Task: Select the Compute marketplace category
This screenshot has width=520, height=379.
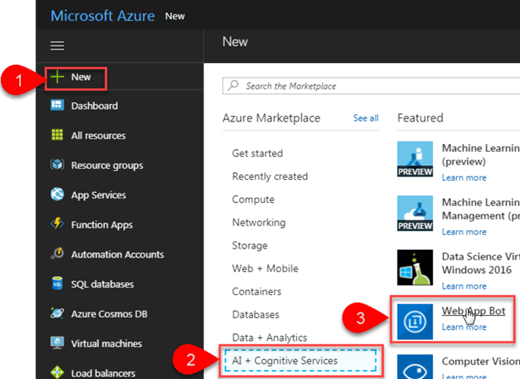Action: click(253, 199)
